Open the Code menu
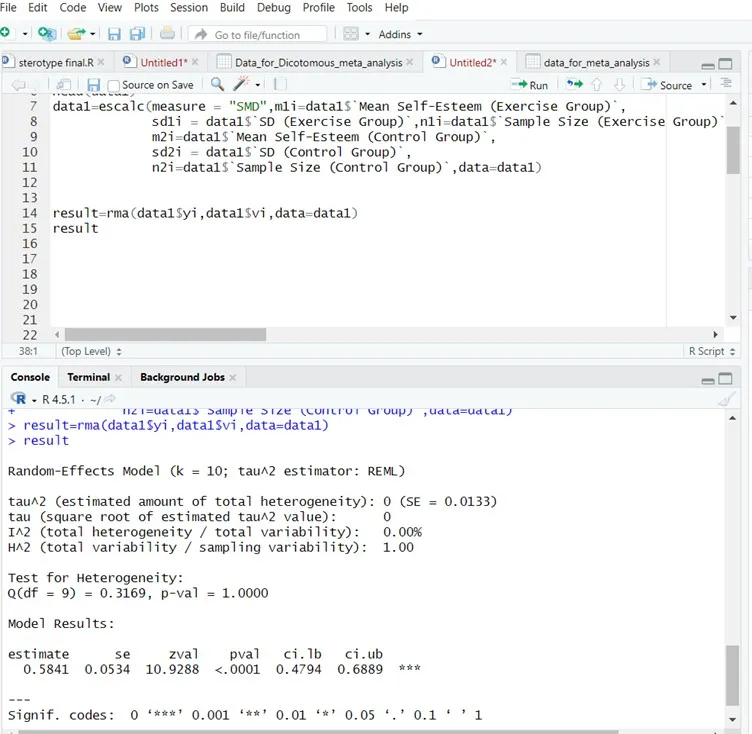The image size is (752, 734). point(72,8)
